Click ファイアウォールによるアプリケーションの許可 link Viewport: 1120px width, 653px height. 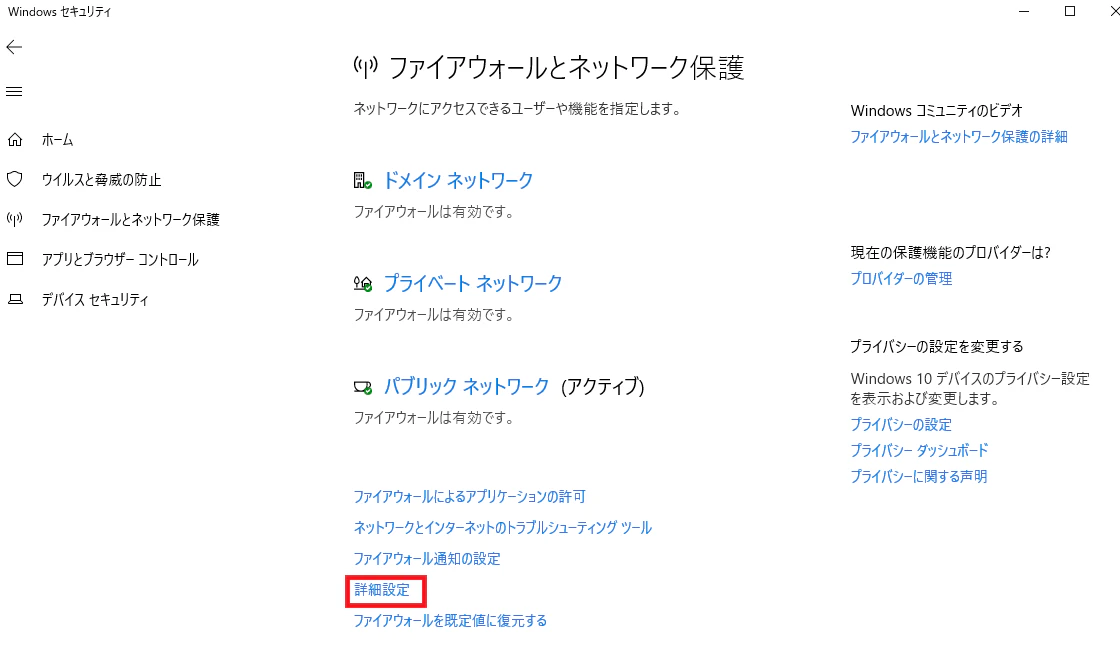point(470,497)
